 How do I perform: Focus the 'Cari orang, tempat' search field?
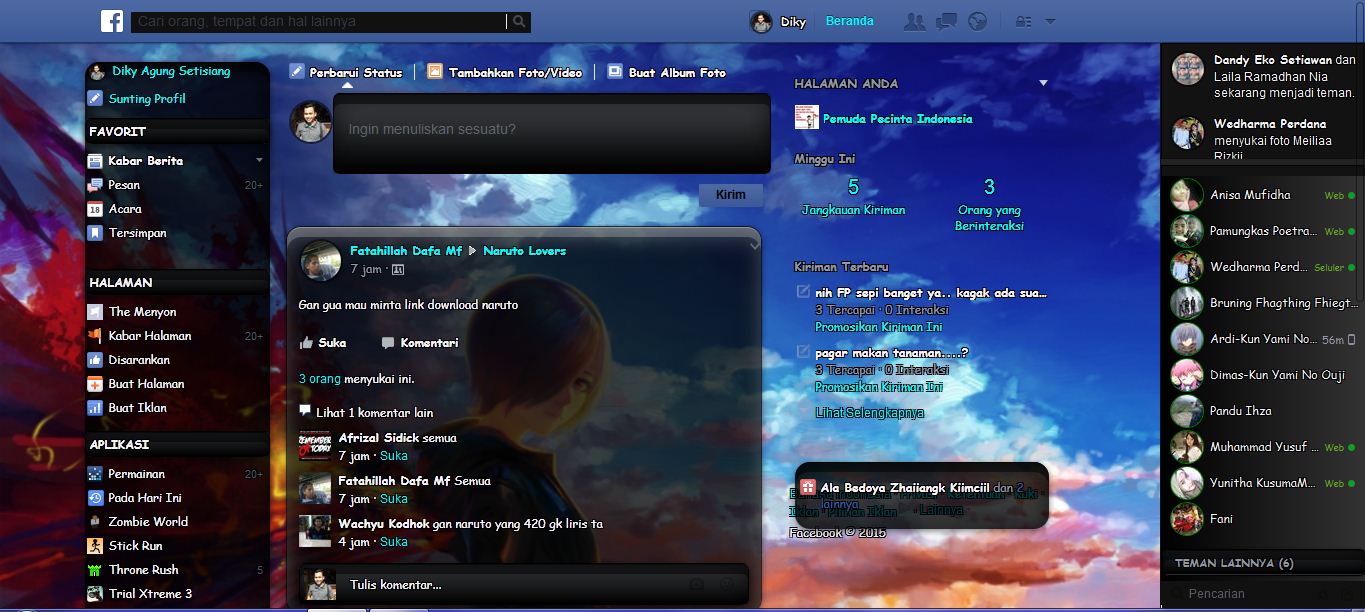318,21
